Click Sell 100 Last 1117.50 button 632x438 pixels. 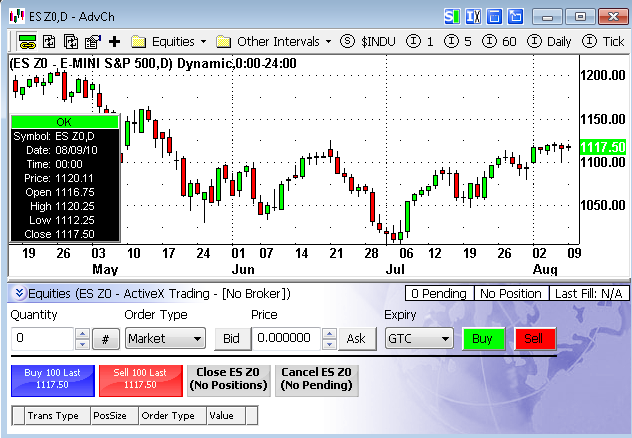point(140,380)
